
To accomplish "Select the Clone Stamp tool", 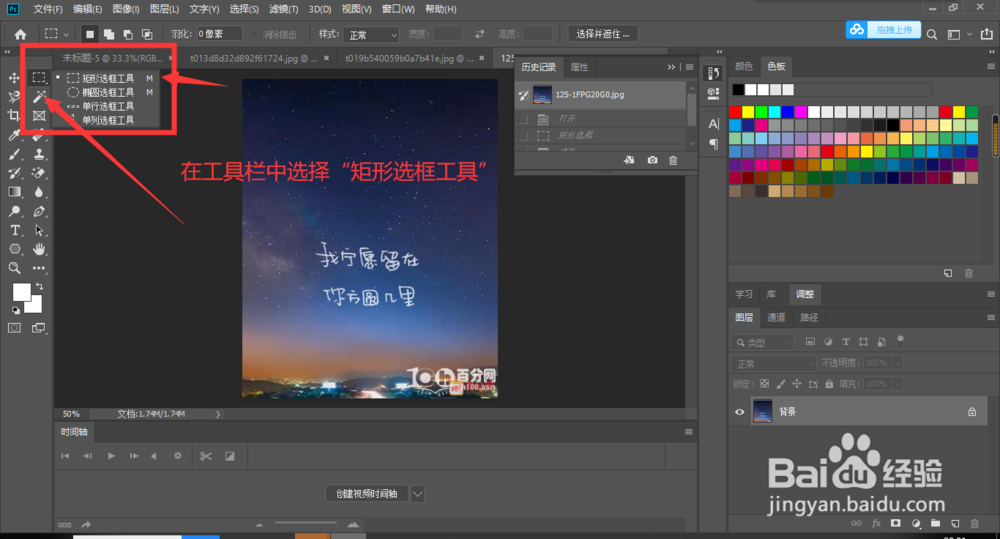I will tap(39, 154).
